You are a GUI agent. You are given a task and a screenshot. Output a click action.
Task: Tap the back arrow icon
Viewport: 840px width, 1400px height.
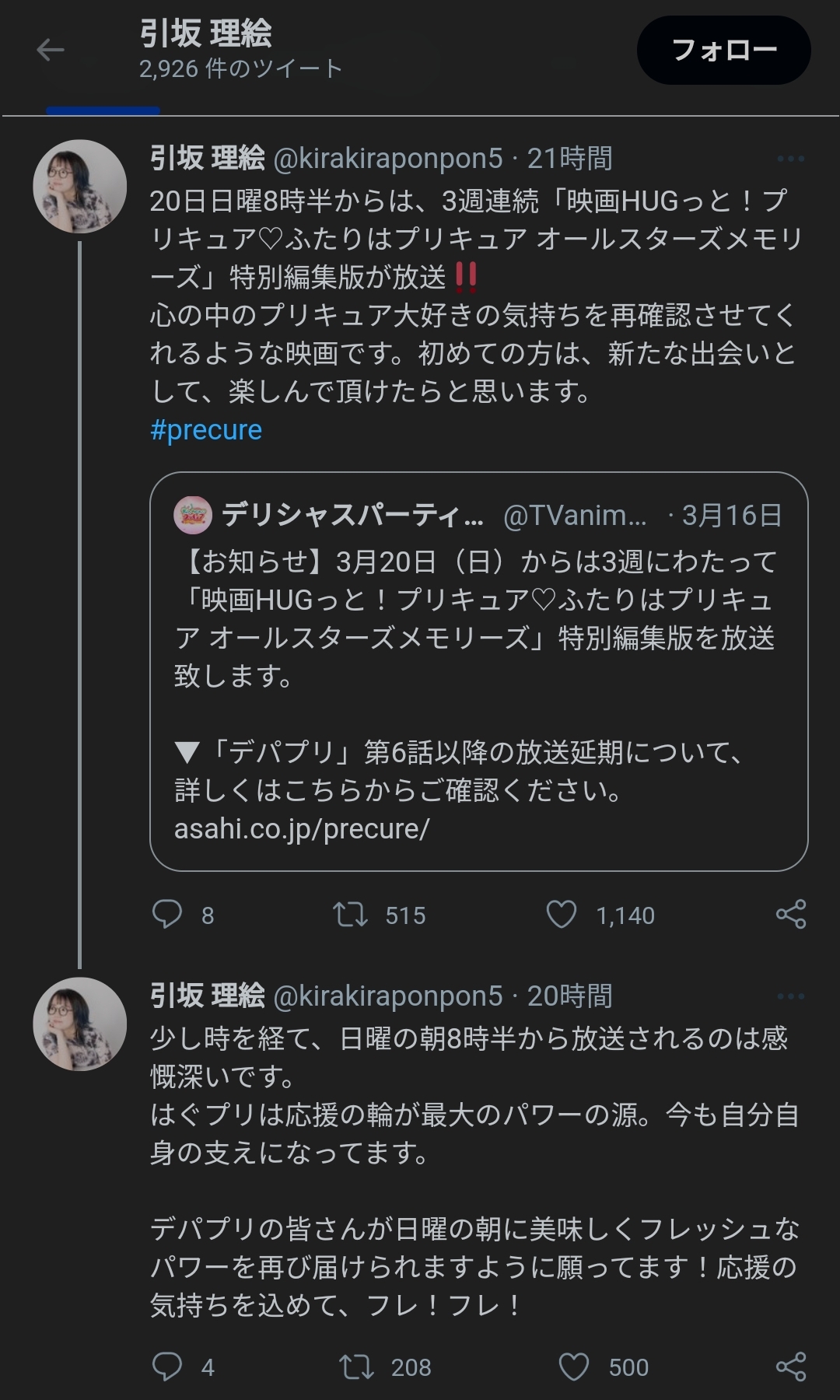coord(51,51)
